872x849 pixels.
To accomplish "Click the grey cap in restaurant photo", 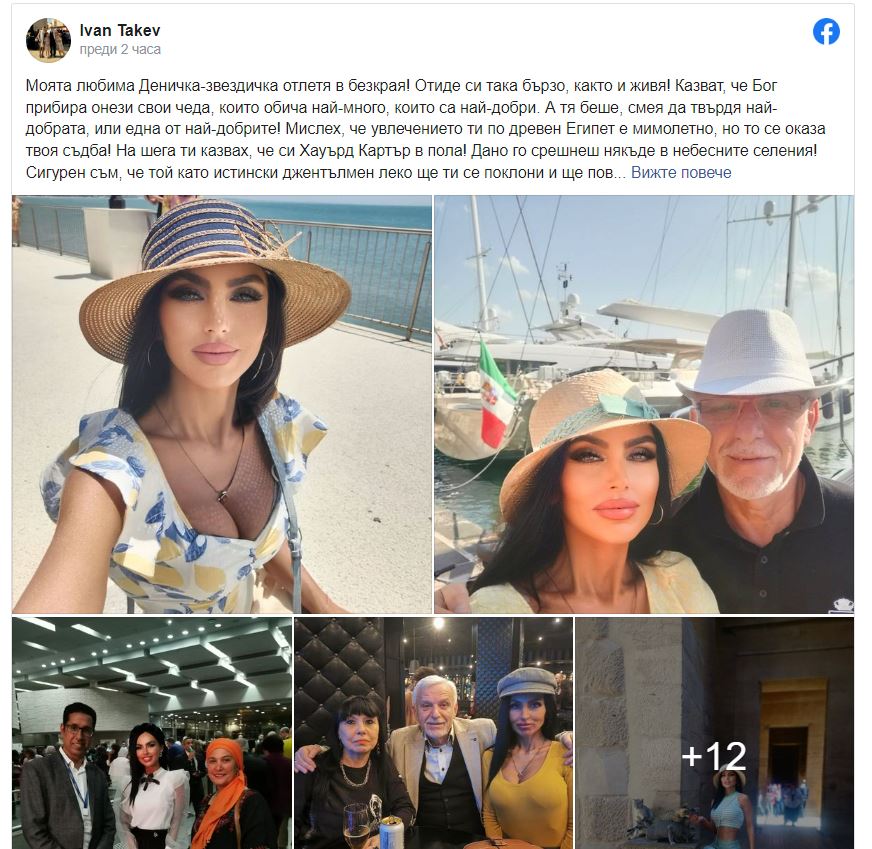I will point(526,682).
